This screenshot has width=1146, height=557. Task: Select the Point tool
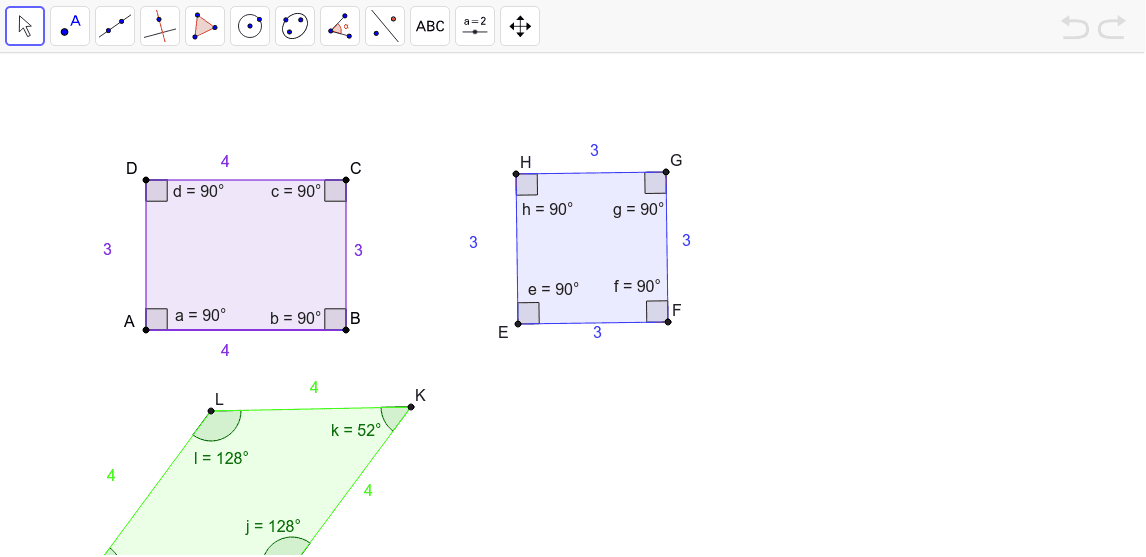click(70, 26)
